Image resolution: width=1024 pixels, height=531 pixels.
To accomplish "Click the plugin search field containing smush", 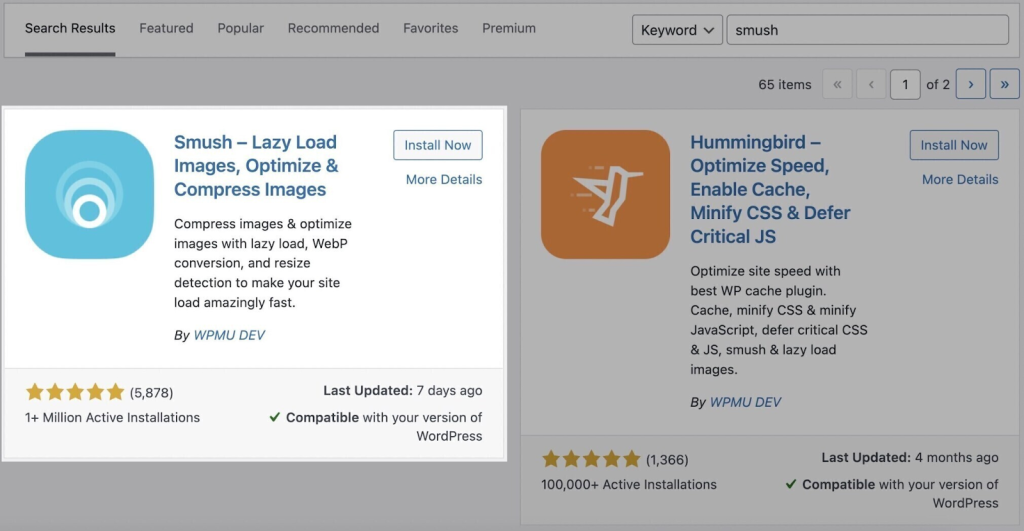I will (866, 30).
